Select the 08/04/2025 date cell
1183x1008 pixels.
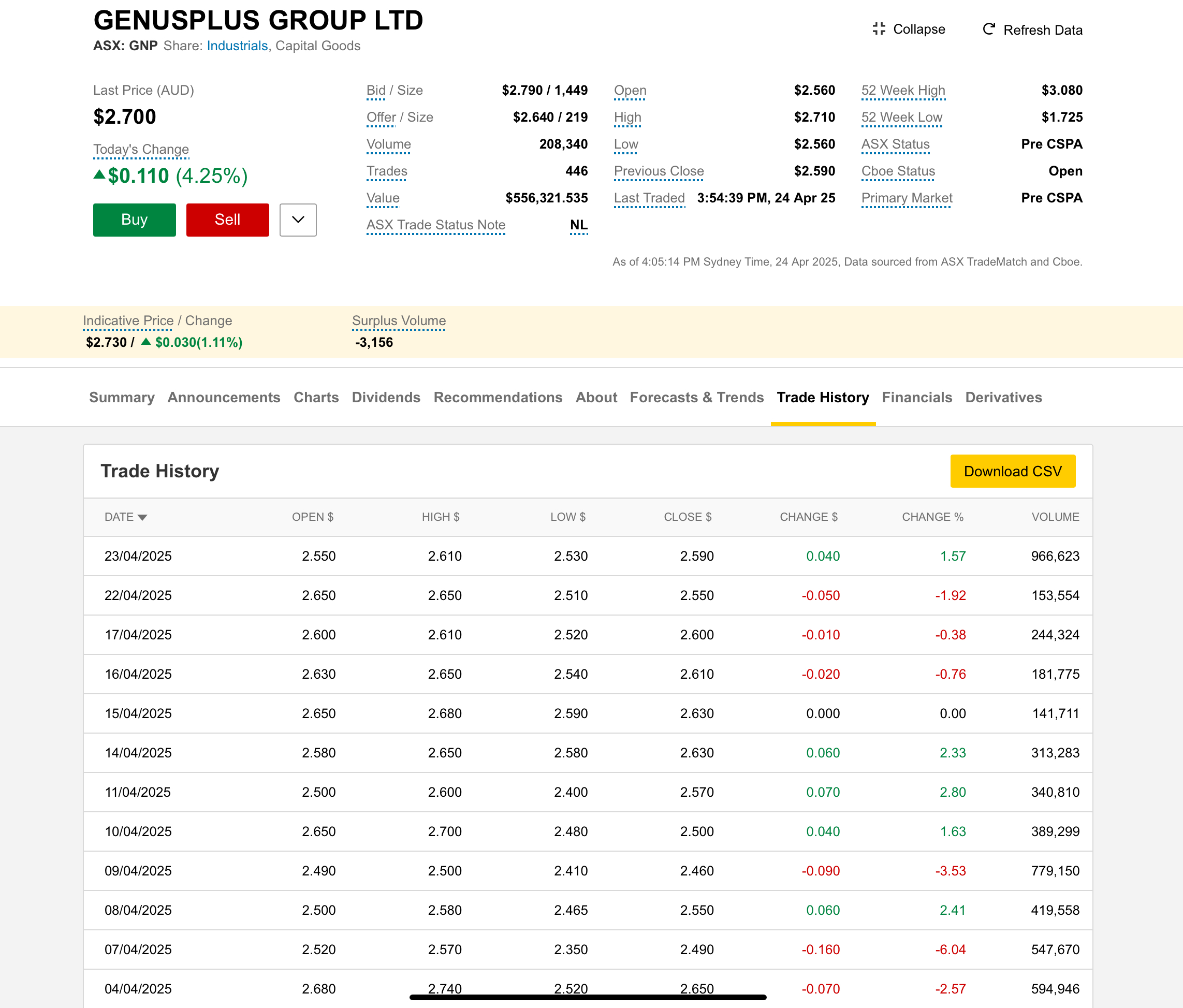pos(138,910)
